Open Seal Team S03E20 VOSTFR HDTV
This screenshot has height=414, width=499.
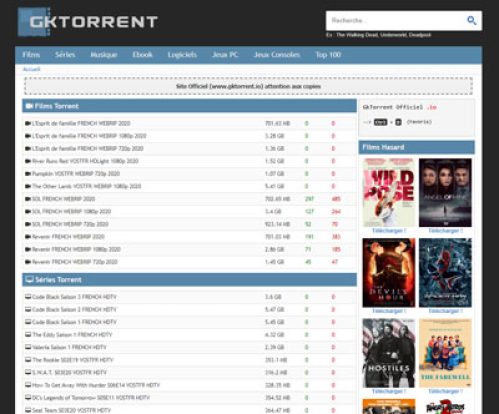tap(71, 410)
